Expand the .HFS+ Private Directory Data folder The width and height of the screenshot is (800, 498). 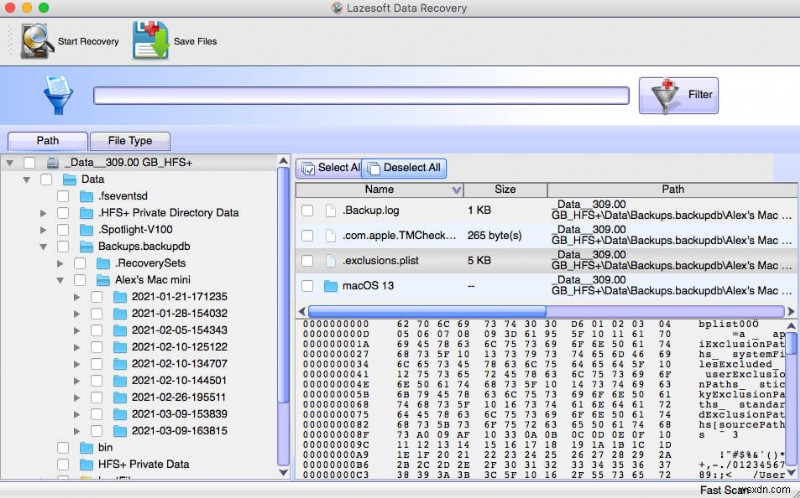coord(43,213)
